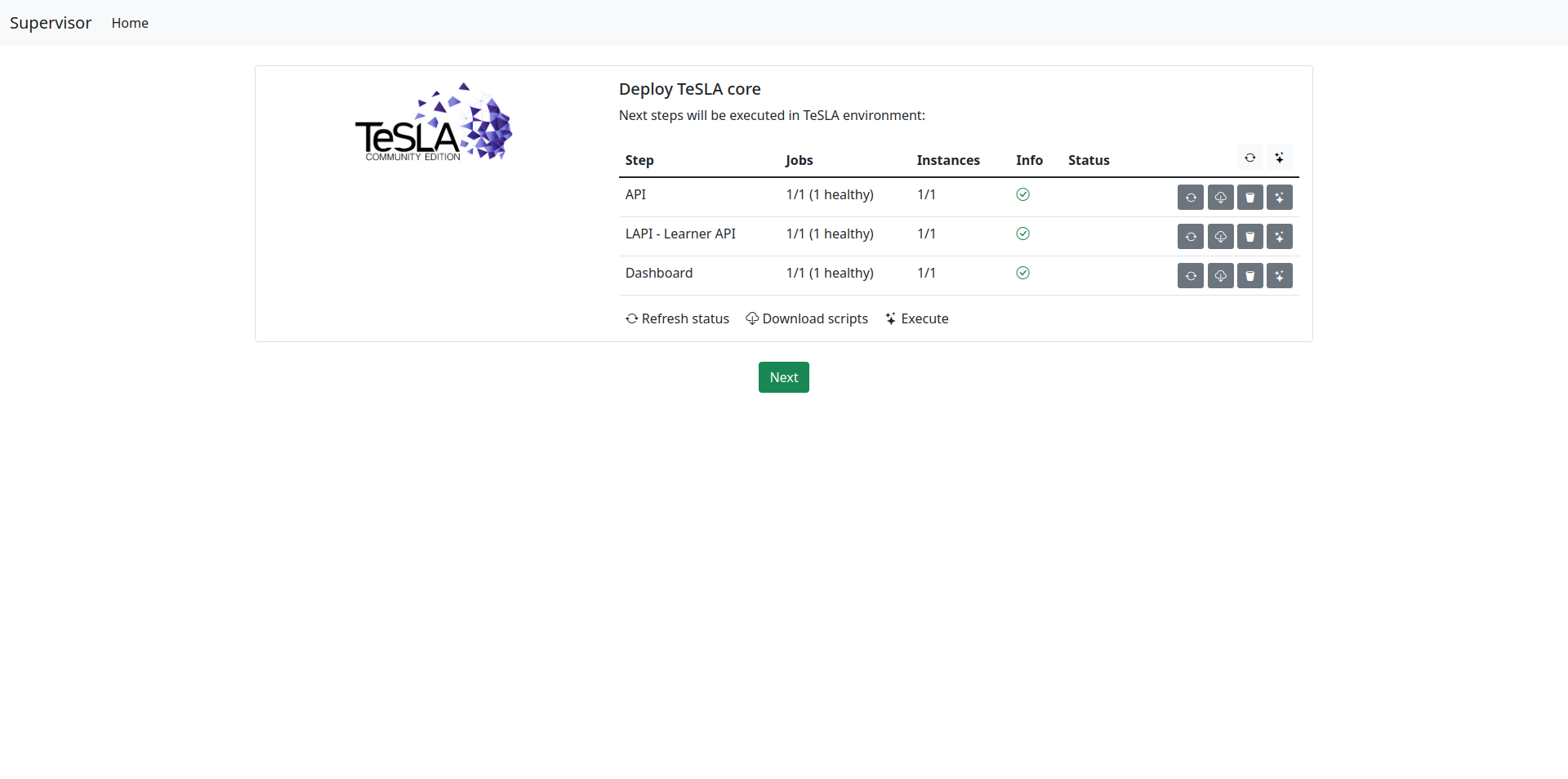Download the Dashboard deployment script
Viewport: 1568px width, 779px height.
1220,276
